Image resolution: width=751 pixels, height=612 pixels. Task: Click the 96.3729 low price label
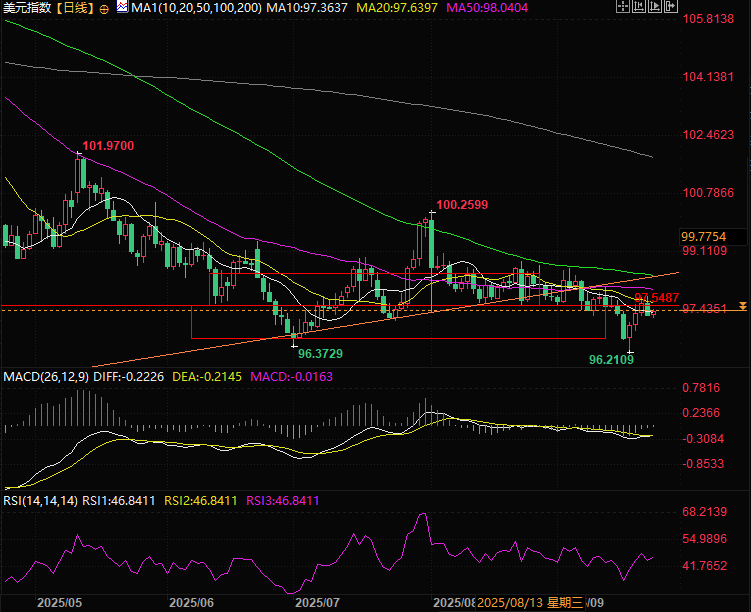tap(320, 354)
